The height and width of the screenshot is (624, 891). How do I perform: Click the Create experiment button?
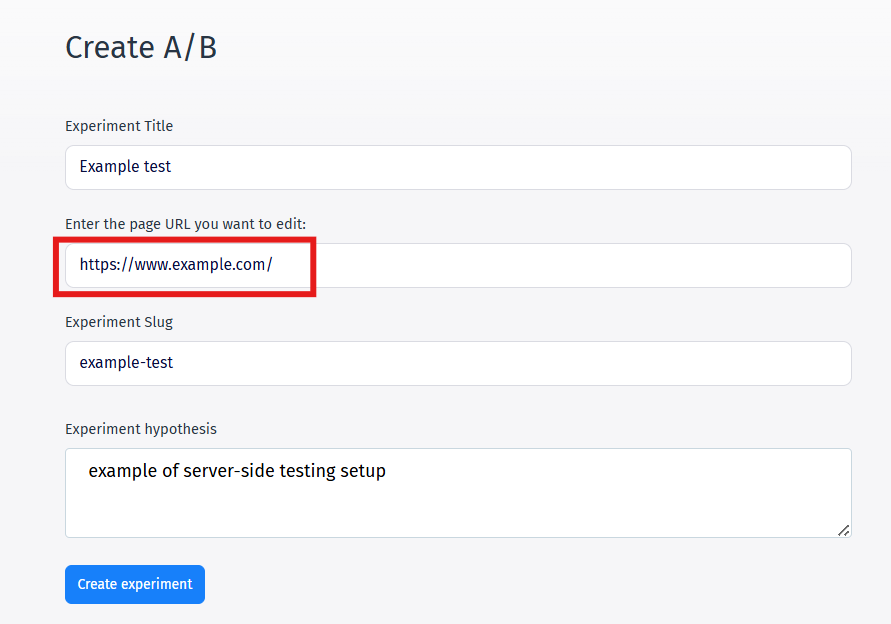click(135, 584)
